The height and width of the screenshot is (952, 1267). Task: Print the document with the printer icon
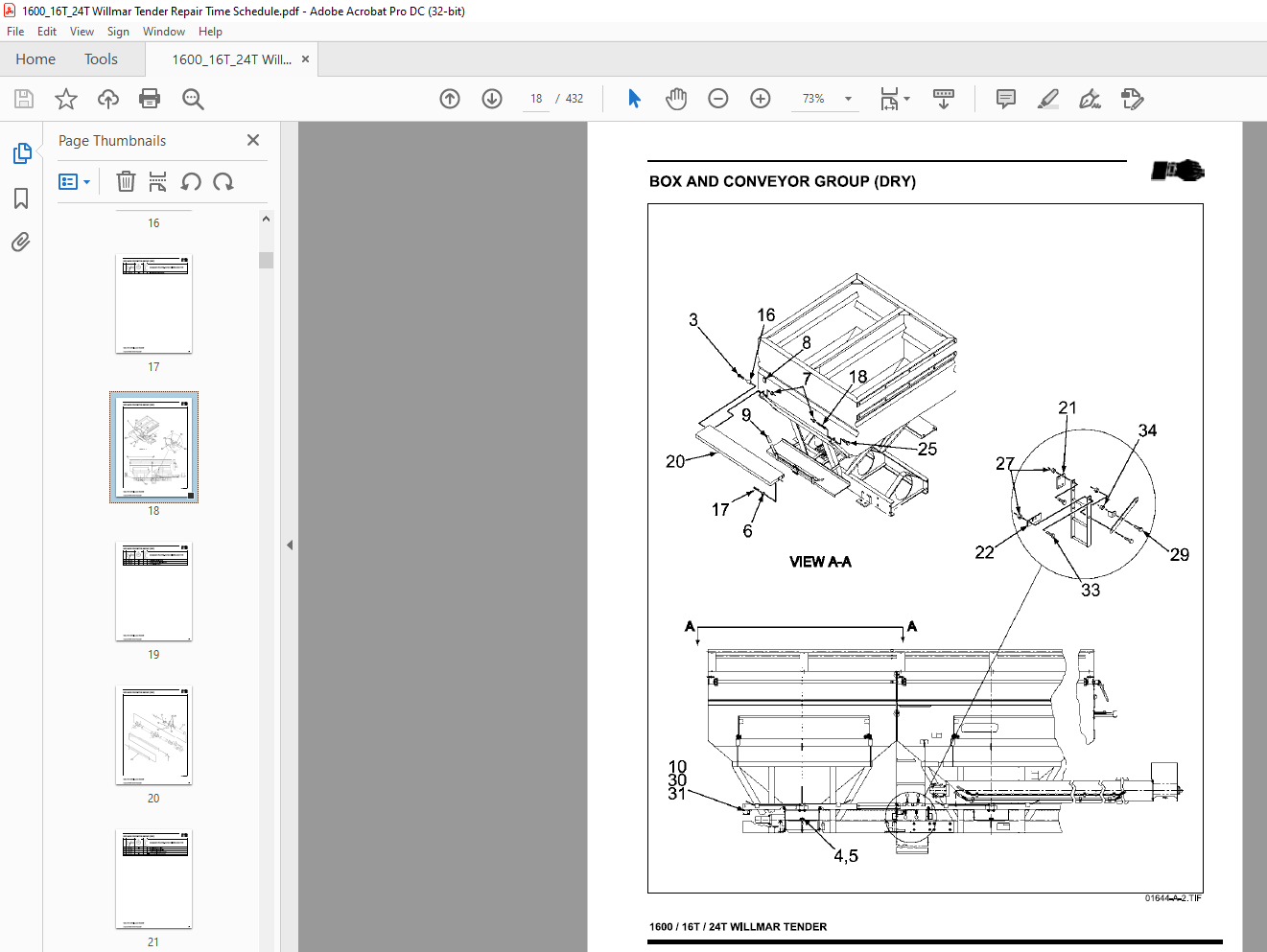click(x=150, y=99)
